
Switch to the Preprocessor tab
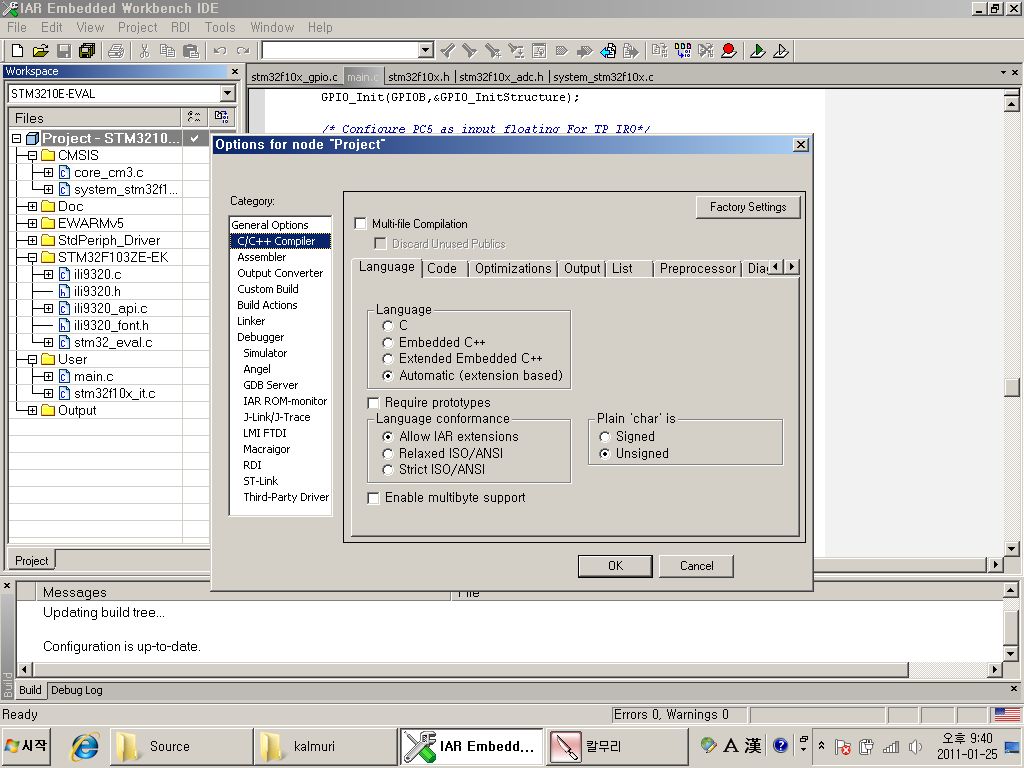pos(697,268)
